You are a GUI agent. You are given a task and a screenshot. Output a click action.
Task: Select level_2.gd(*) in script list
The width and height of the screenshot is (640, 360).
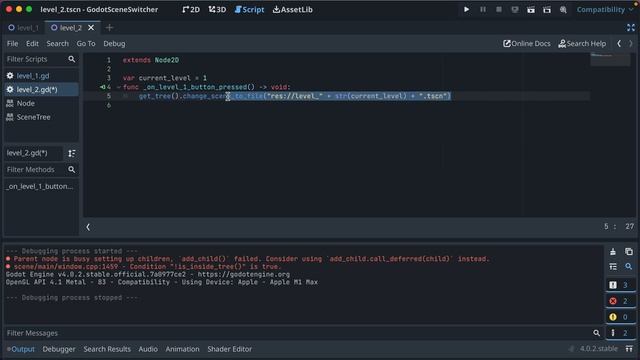tap(41, 89)
